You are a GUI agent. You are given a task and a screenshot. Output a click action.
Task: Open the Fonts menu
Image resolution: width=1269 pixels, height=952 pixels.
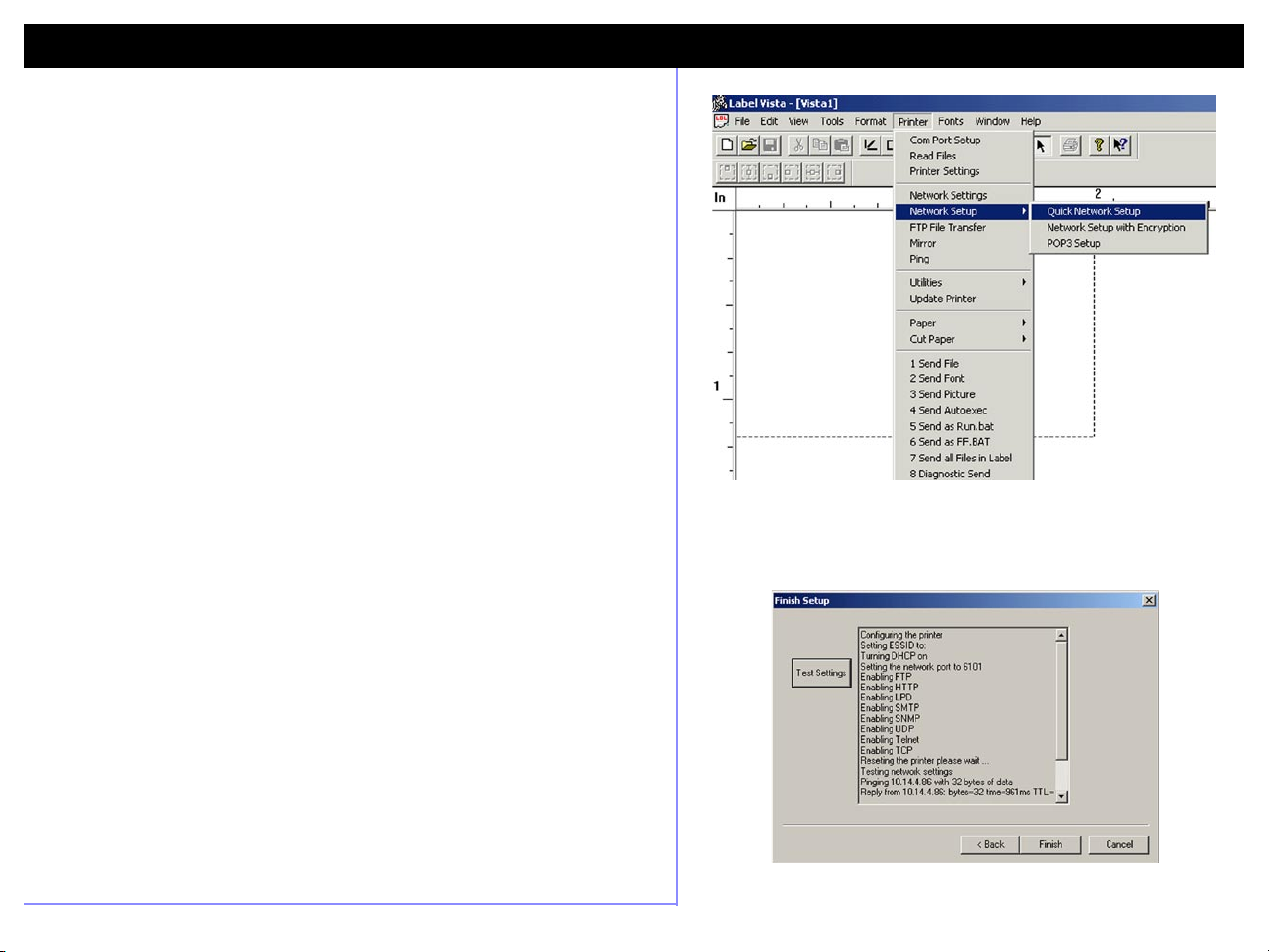[951, 122]
